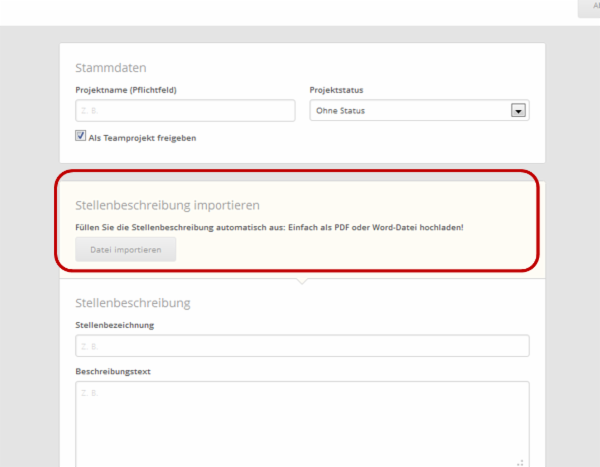Click the 'Projektstatus' field label
This screenshot has width=600, height=467.
pyautogui.click(x=337, y=90)
